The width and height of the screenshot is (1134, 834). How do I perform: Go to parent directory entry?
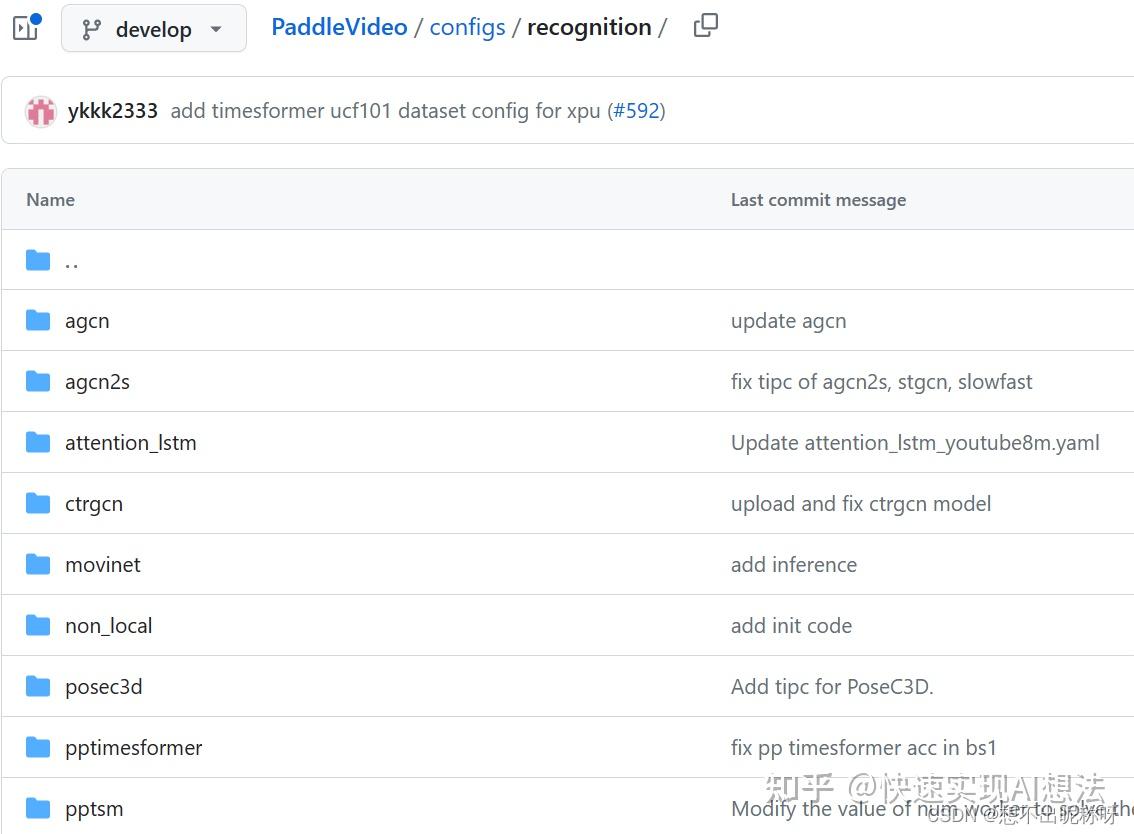(71, 261)
